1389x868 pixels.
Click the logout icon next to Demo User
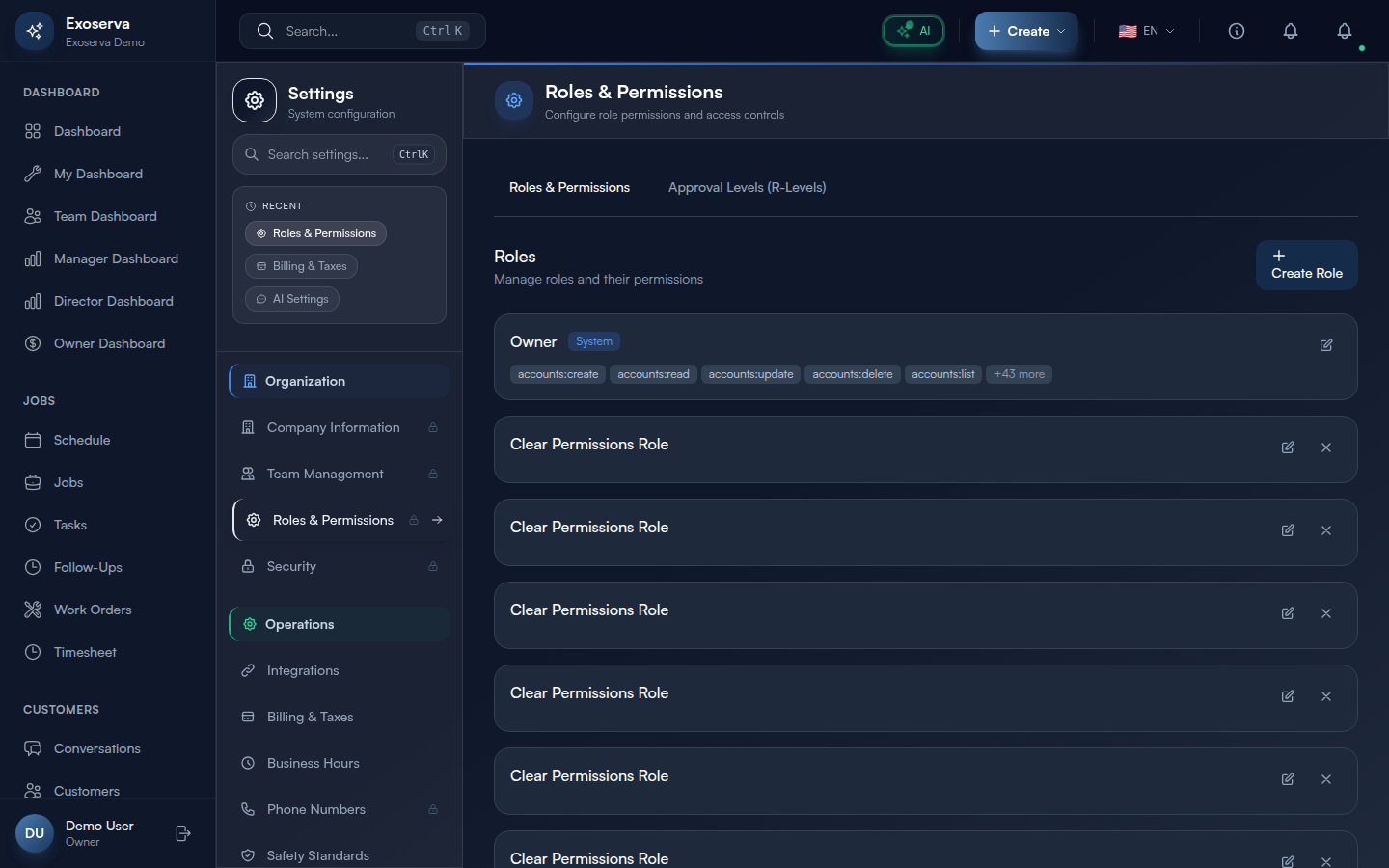pos(183,833)
